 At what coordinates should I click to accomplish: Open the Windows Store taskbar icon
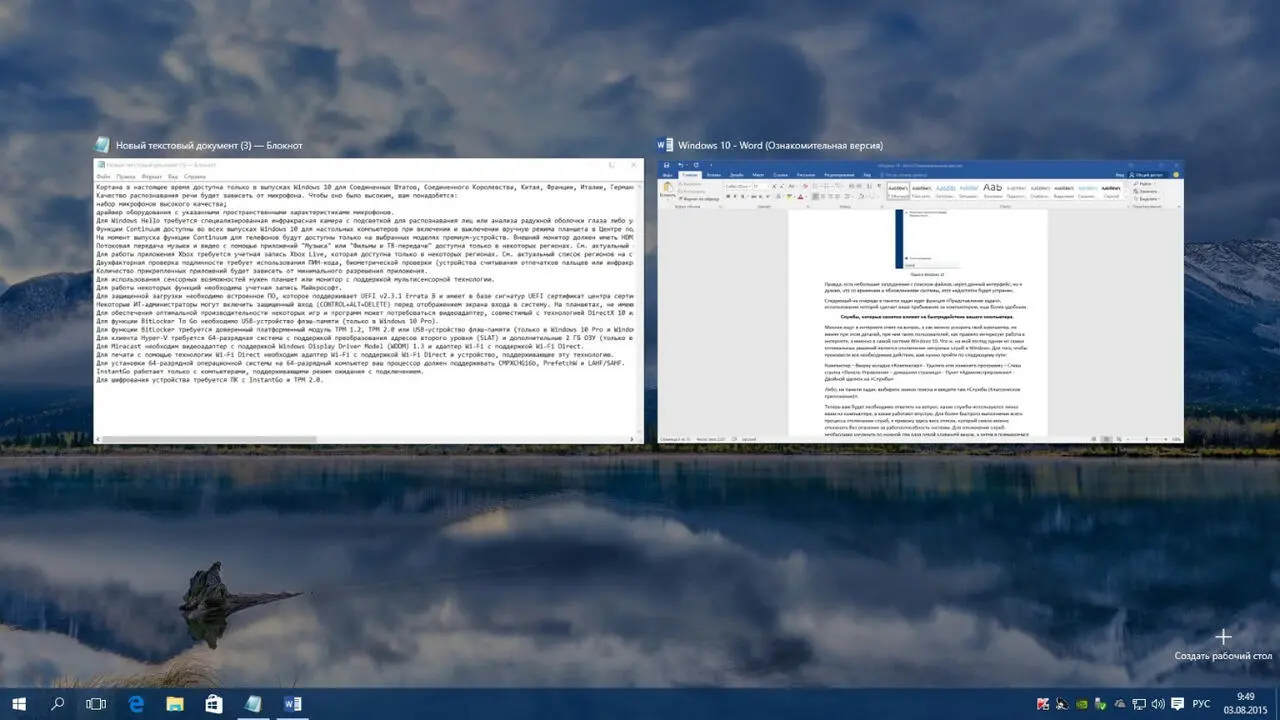point(213,704)
